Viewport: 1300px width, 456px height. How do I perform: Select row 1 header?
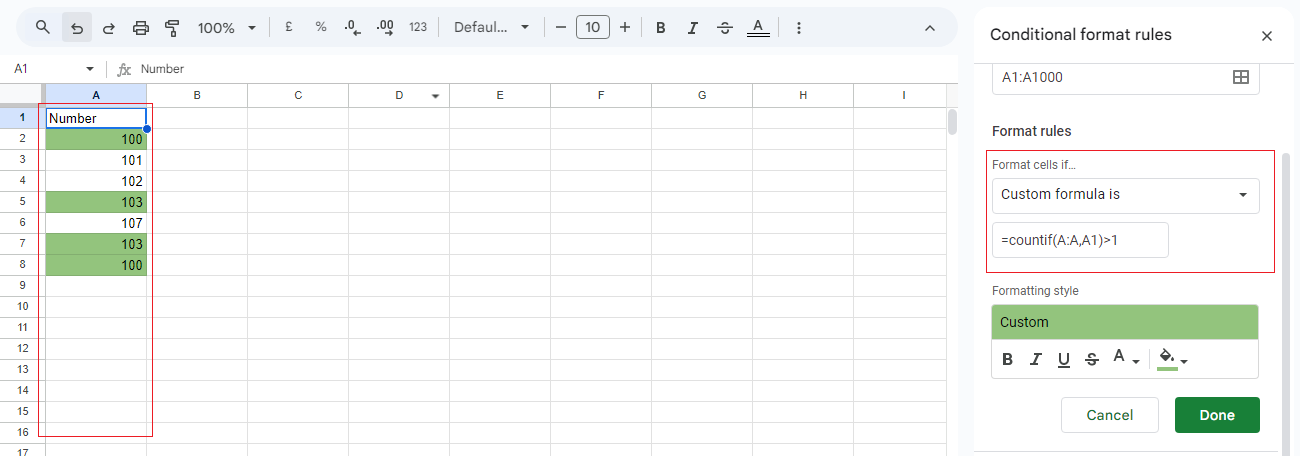[23, 118]
